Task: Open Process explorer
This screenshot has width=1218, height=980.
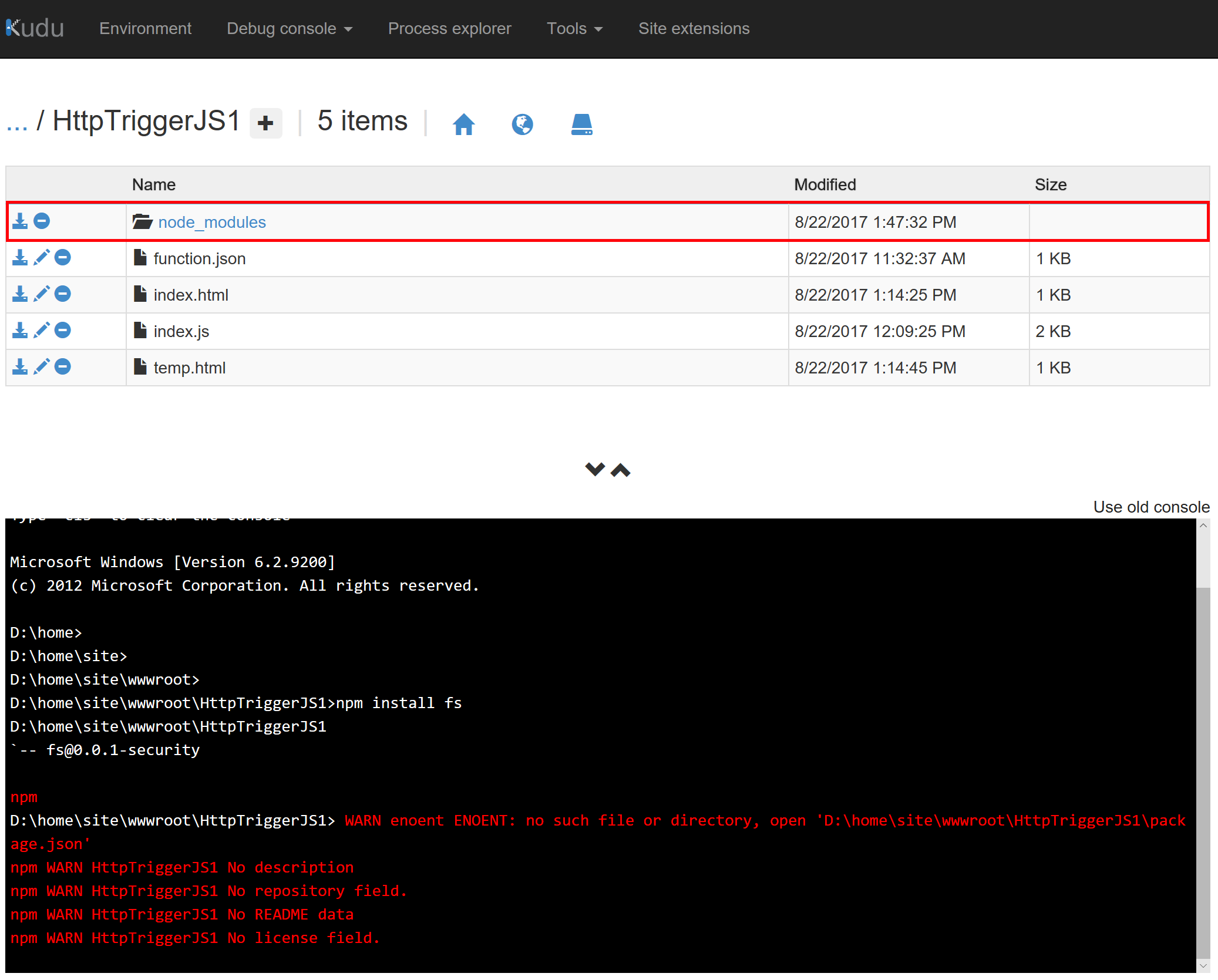Action: tap(449, 28)
